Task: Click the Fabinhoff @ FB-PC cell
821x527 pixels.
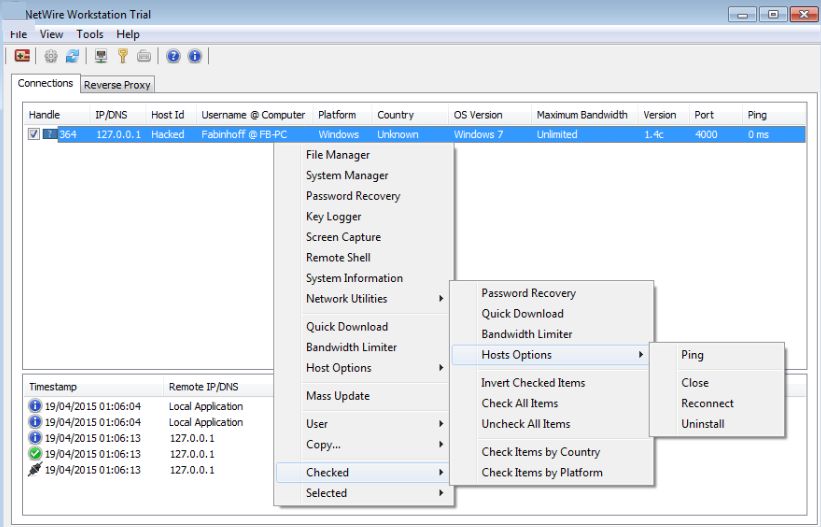Action: (244, 135)
